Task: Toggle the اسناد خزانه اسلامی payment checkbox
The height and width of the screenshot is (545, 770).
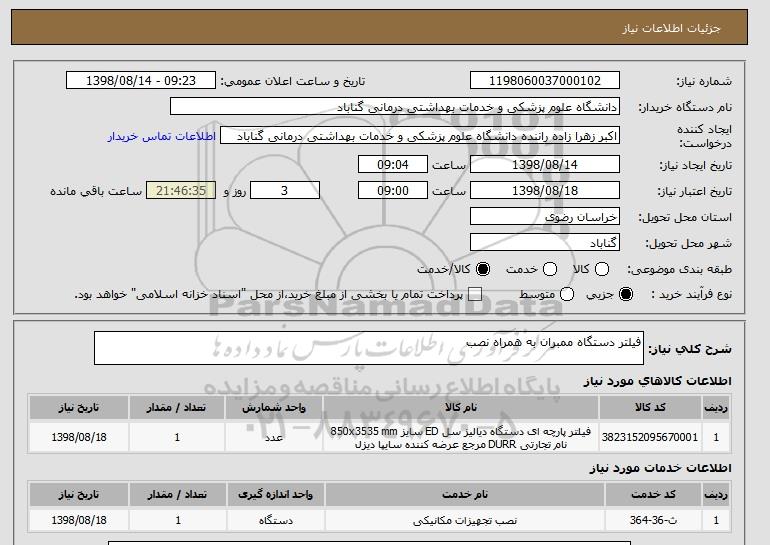Action: point(475,294)
